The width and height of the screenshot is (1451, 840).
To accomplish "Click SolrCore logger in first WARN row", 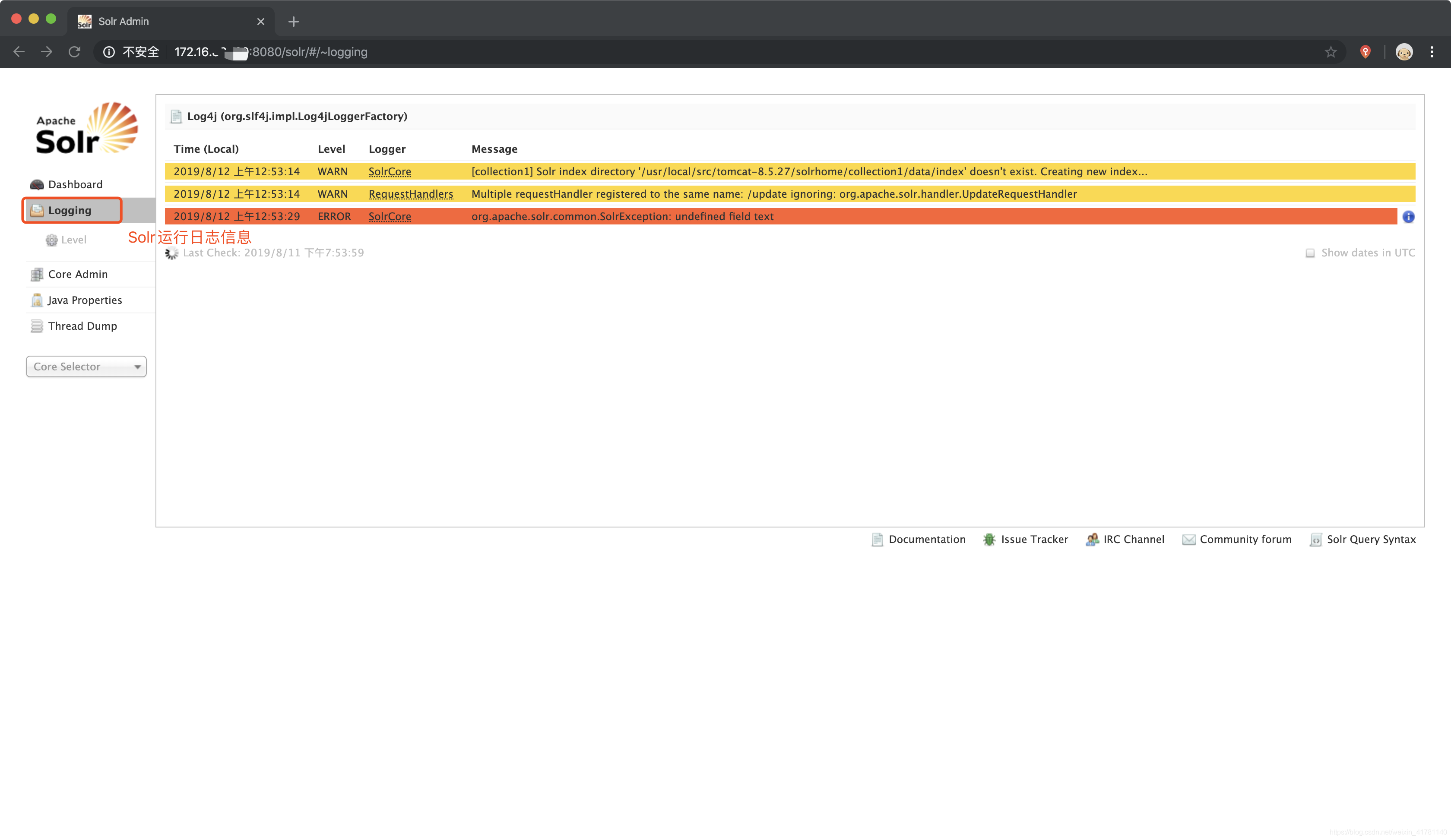I will pos(390,171).
